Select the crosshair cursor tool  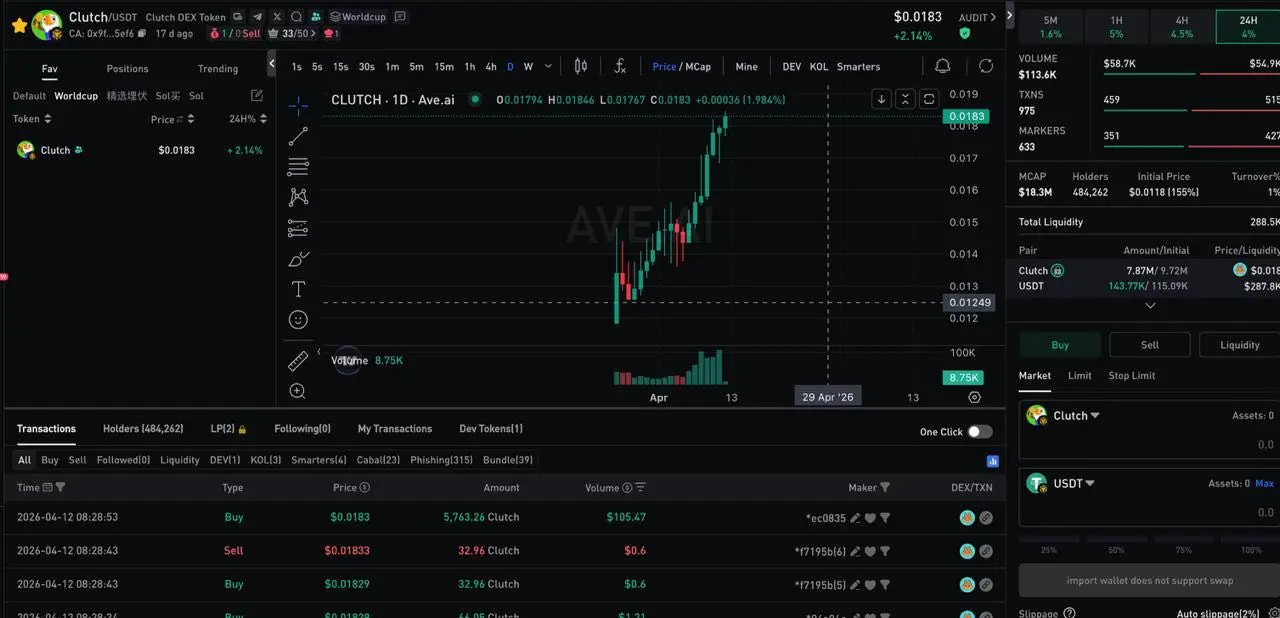coord(298,106)
